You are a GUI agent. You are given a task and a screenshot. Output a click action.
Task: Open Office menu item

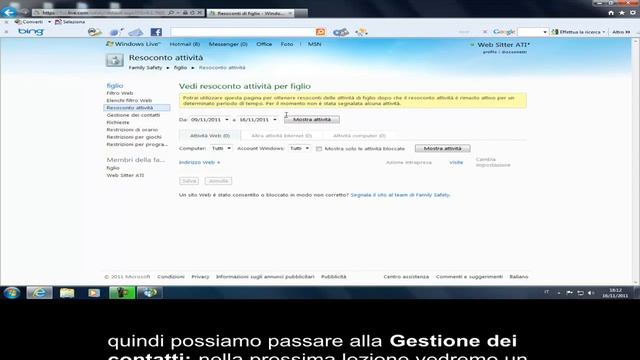click(264, 44)
